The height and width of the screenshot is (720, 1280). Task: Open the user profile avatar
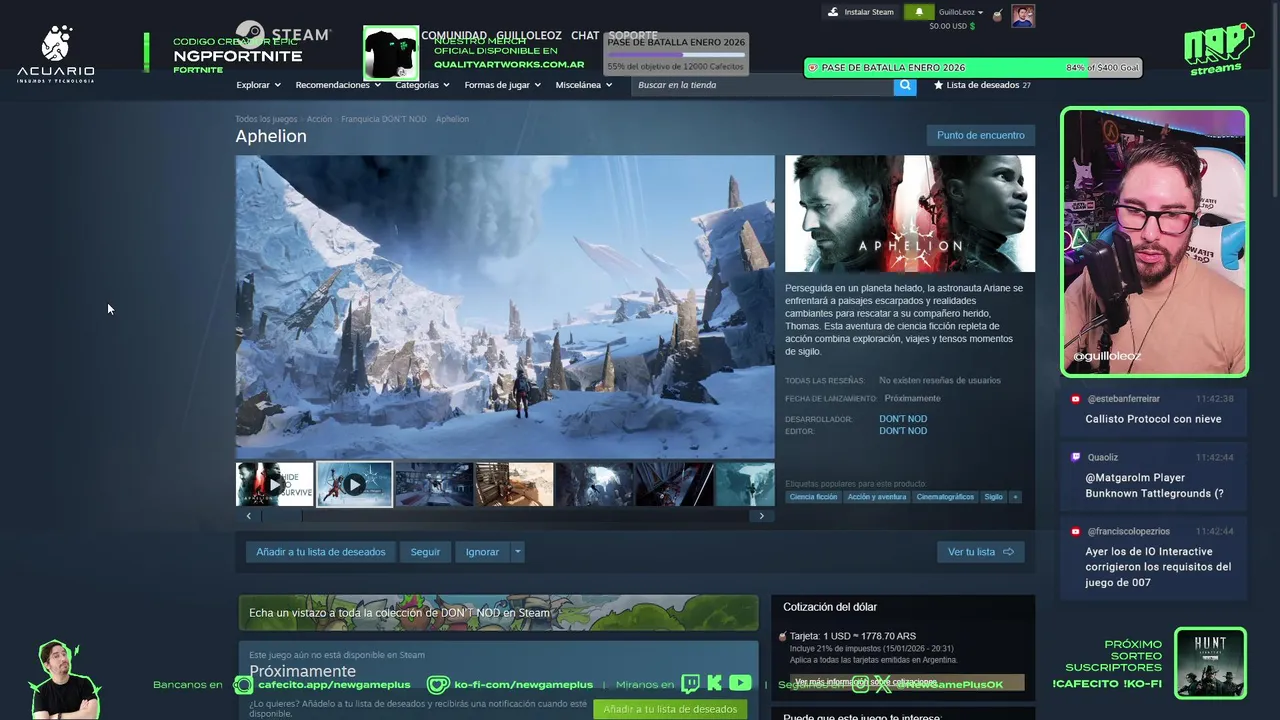(1023, 16)
